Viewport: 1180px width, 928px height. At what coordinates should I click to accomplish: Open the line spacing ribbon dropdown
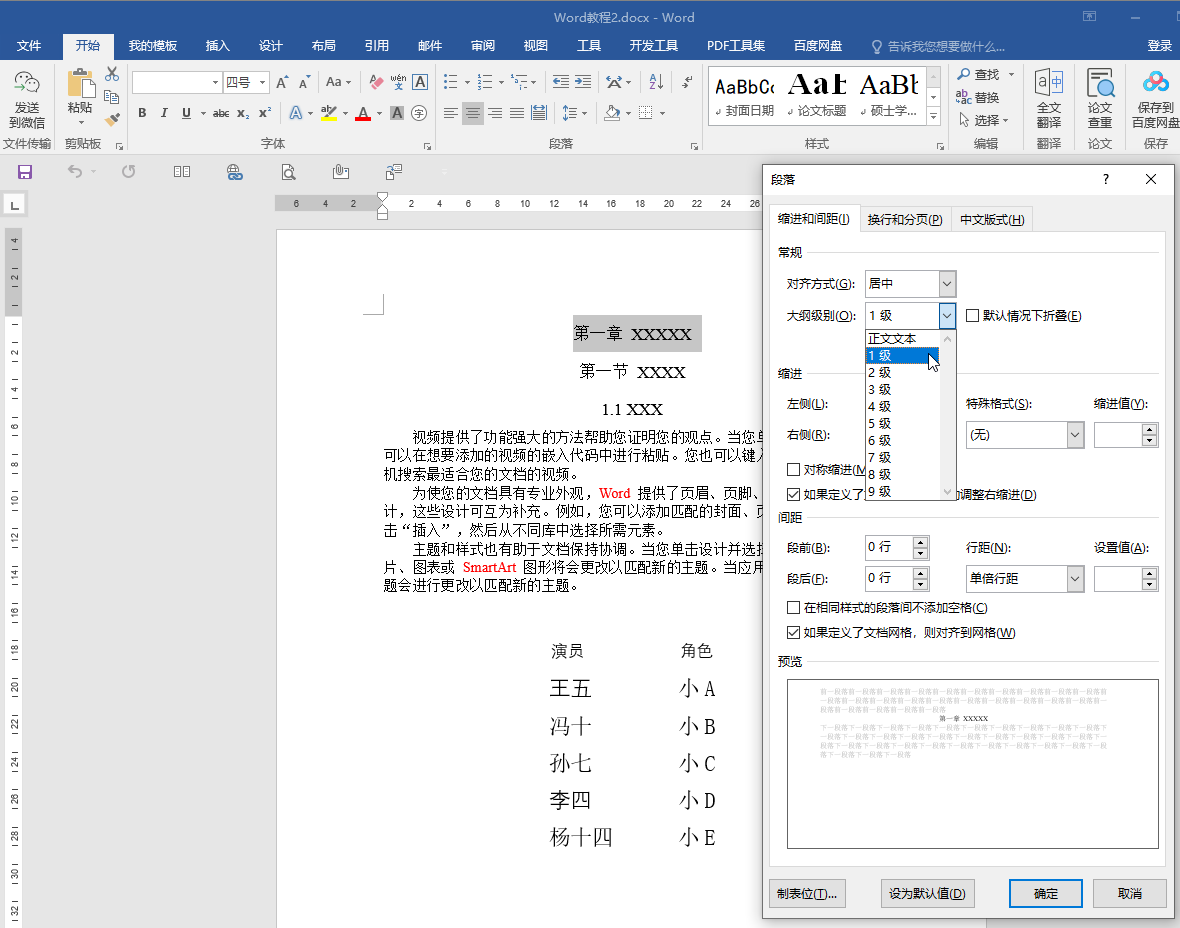(x=574, y=113)
